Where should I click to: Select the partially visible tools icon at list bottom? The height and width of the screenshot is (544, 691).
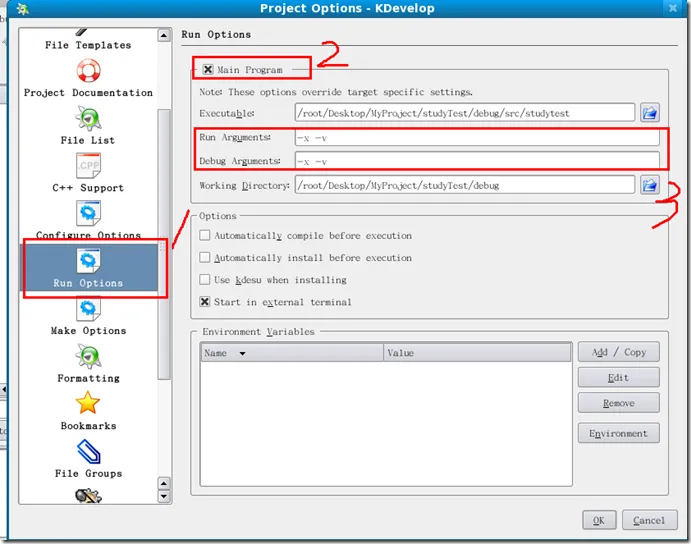tap(89, 496)
